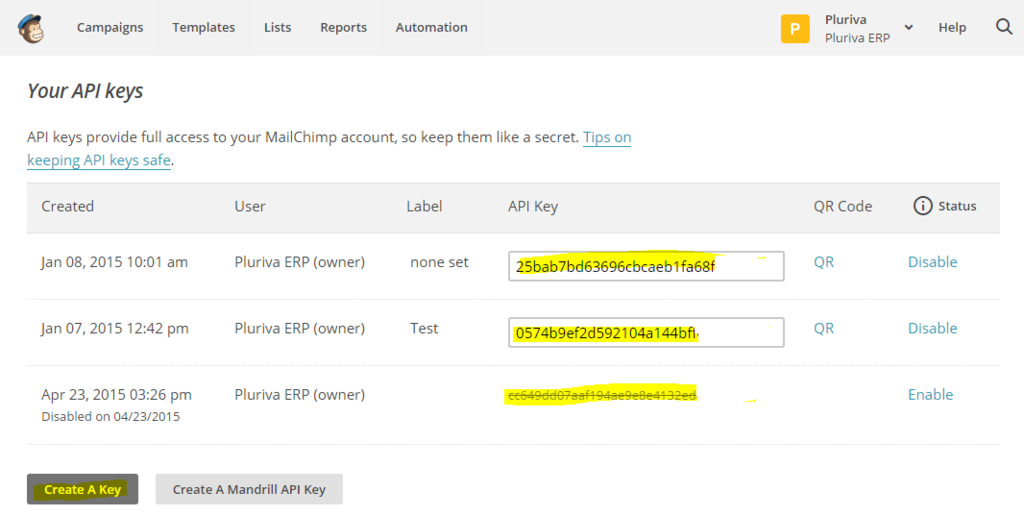
Task: Disable the Test labeled API key
Action: tap(932, 328)
